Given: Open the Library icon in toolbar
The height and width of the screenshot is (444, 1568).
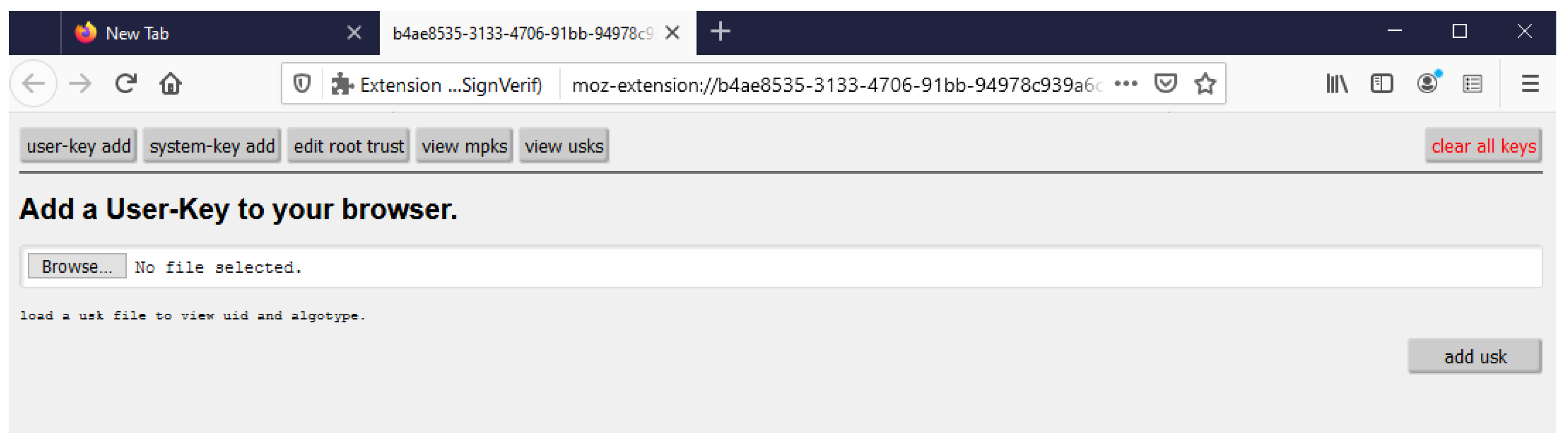Looking at the screenshot, I should pyautogui.click(x=1336, y=84).
